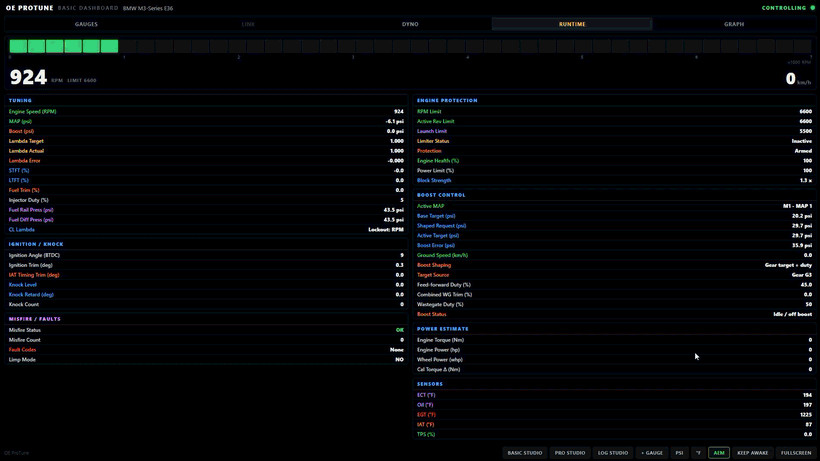820x461 pixels.
Task: Click the large 924 RPM readout
Action: 28,77
